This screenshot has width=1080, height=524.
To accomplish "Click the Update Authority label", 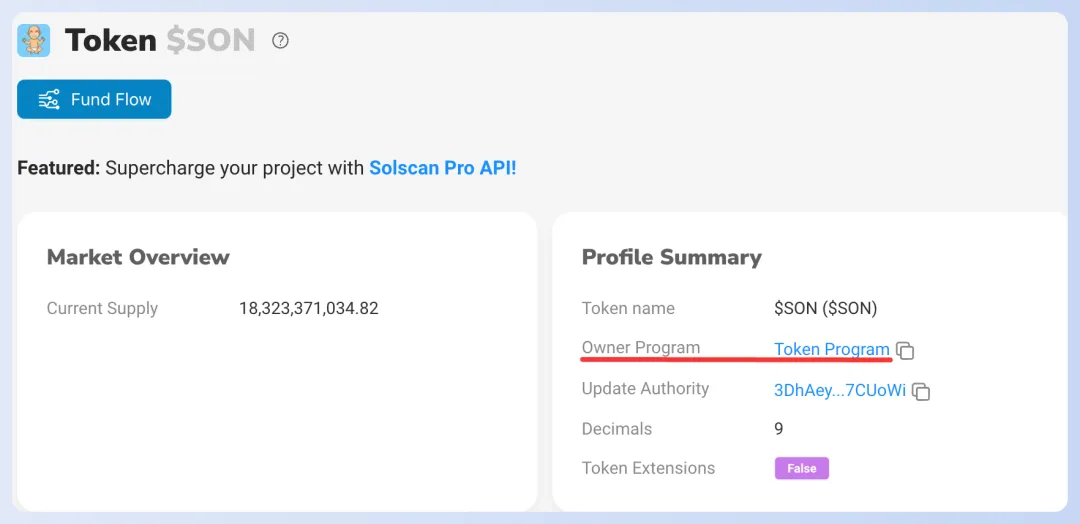I will 645,388.
